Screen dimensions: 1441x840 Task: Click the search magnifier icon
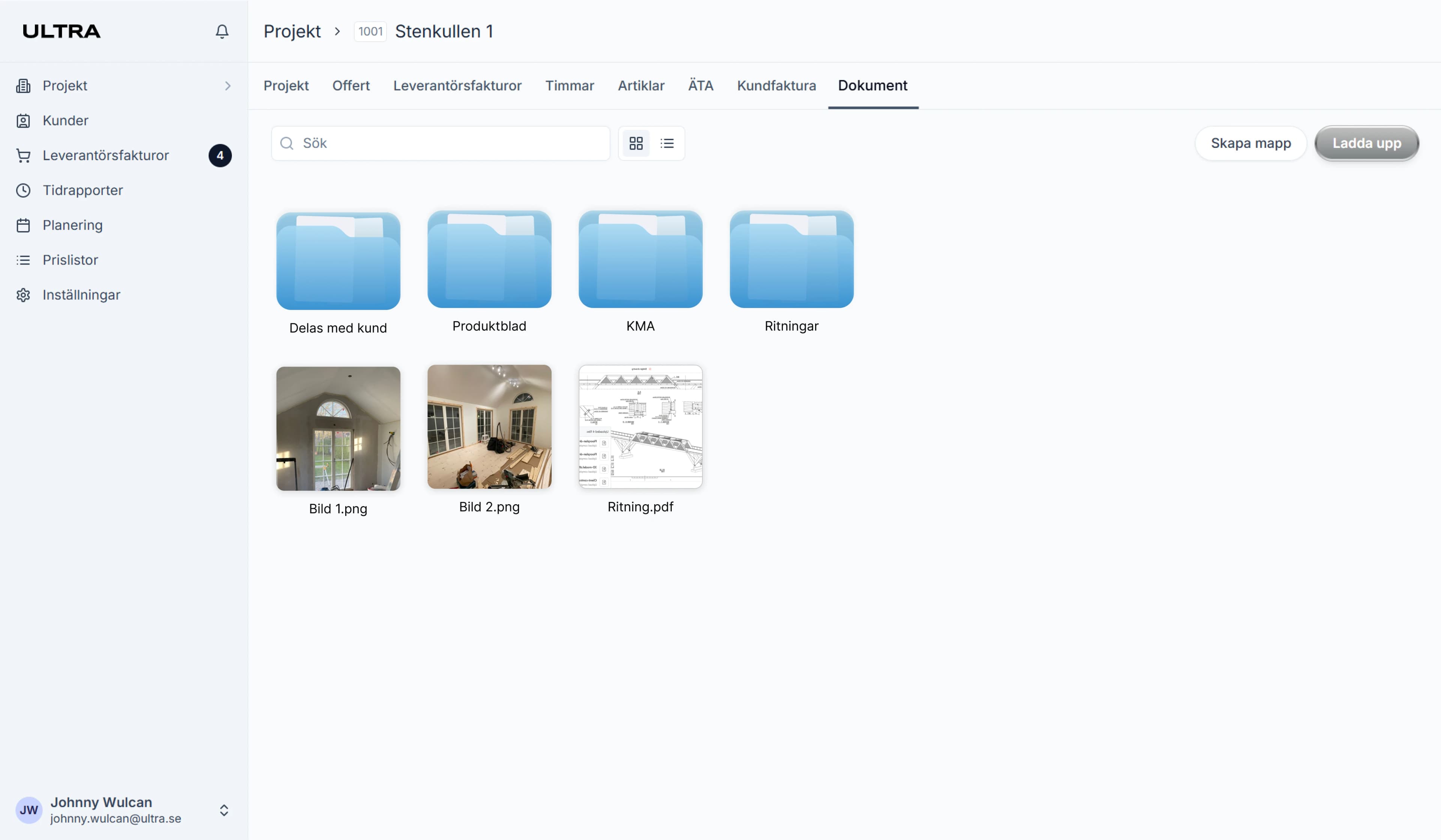[x=287, y=143]
